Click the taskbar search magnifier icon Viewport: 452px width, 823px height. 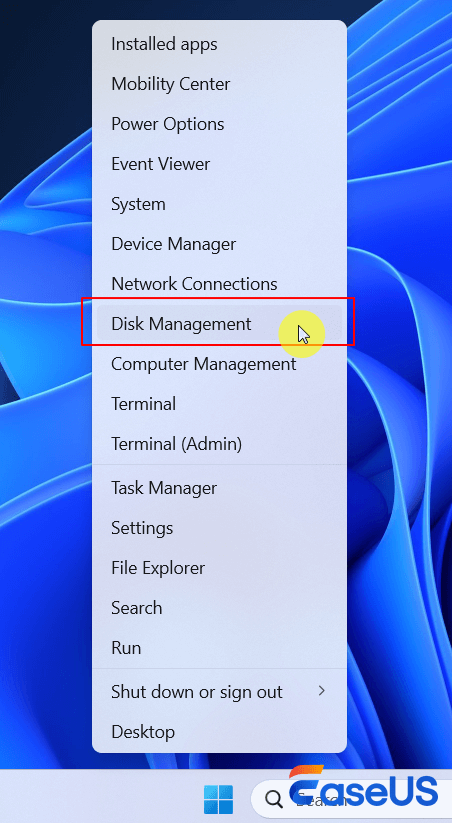274,800
